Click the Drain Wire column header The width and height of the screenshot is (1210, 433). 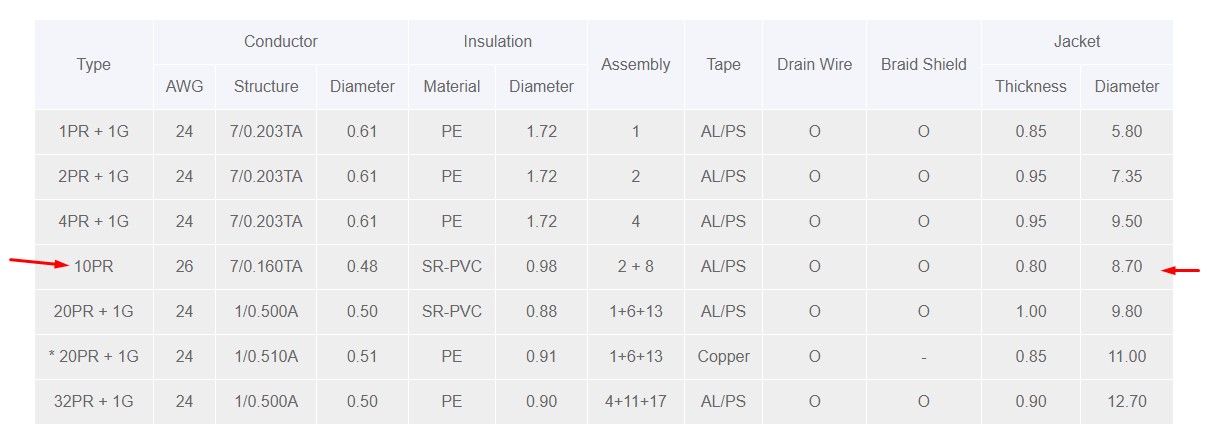pos(814,64)
